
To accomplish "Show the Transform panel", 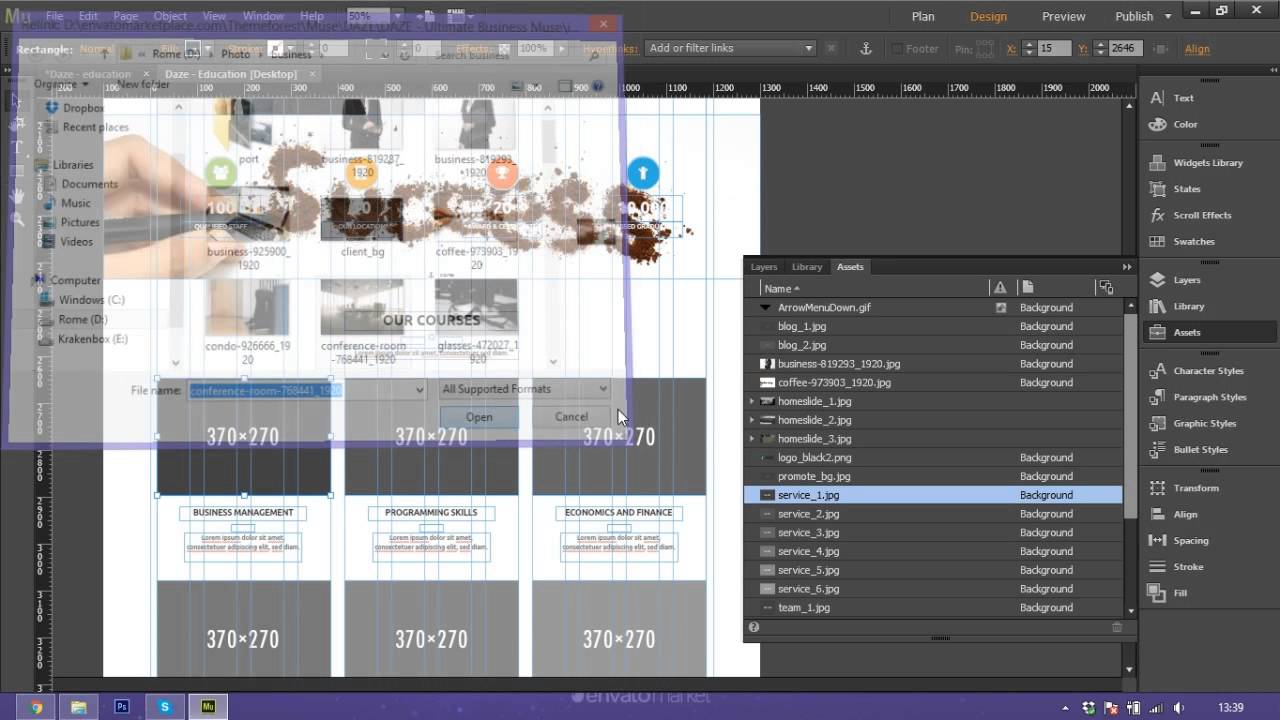I will [1183, 488].
